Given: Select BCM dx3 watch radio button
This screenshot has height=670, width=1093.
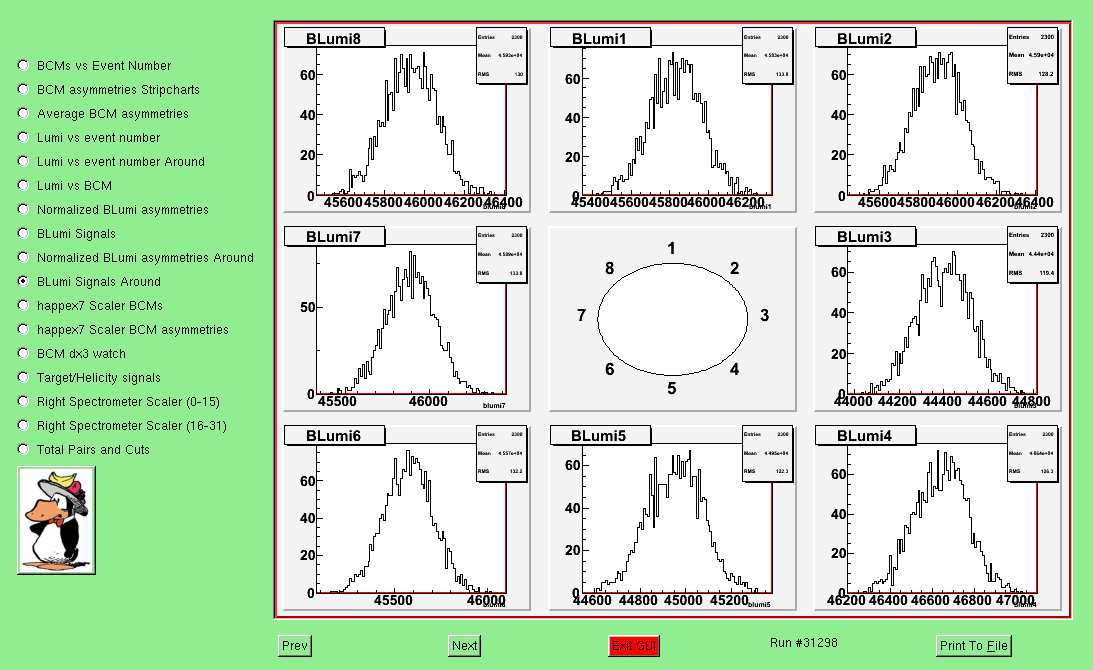Looking at the screenshot, I should click(x=23, y=353).
